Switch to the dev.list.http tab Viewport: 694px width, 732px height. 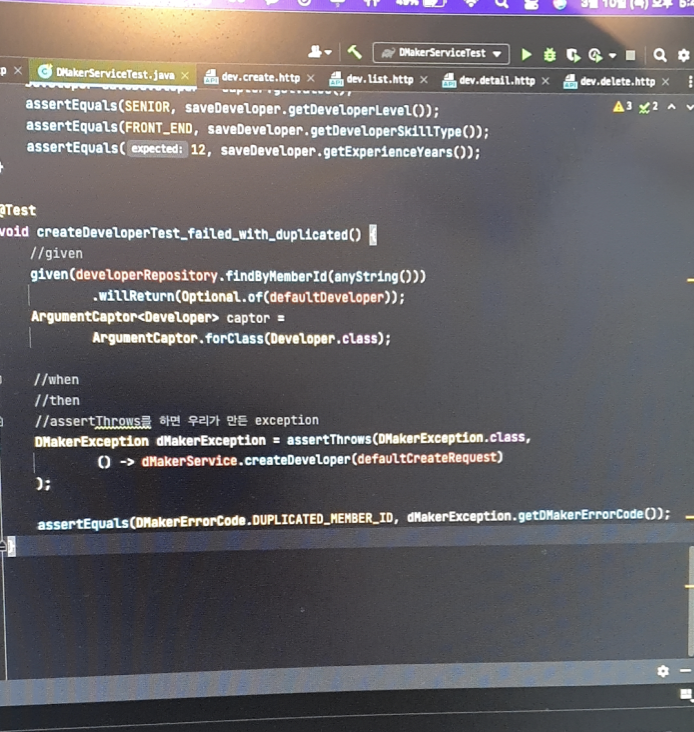(x=379, y=79)
